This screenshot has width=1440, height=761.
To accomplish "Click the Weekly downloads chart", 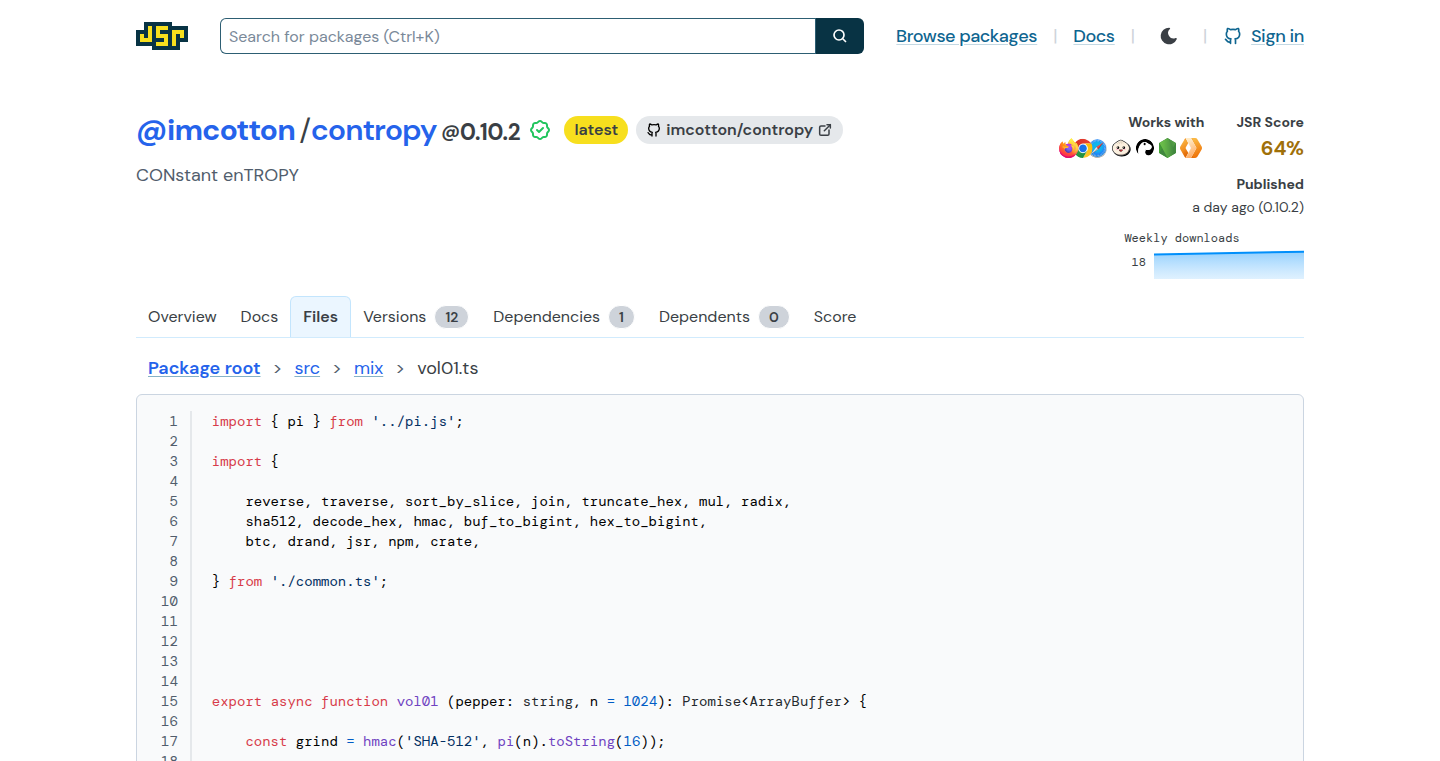I will (1229, 264).
